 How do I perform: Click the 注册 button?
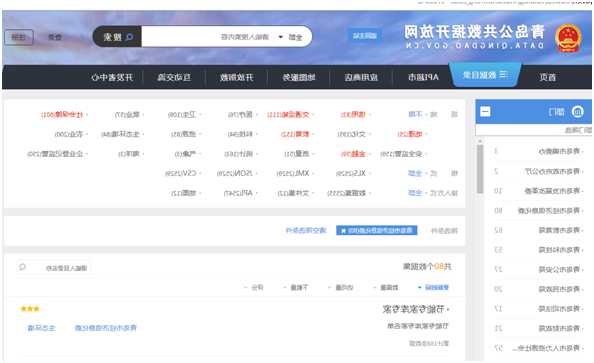point(19,37)
